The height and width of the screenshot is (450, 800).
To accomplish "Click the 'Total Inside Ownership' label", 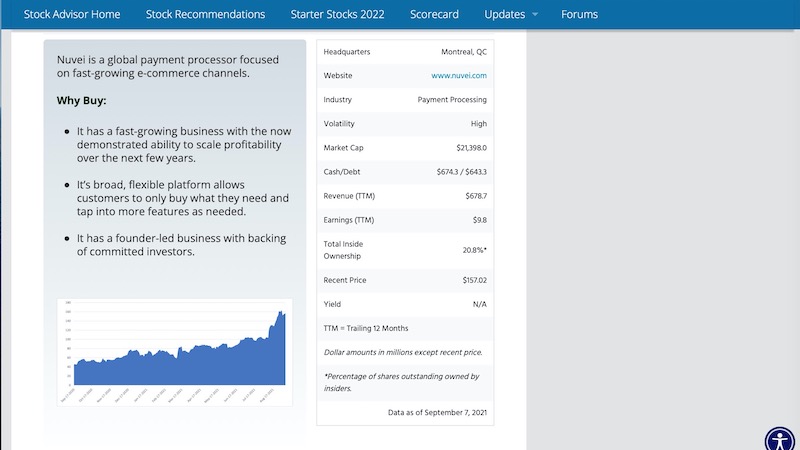I will pos(343,250).
